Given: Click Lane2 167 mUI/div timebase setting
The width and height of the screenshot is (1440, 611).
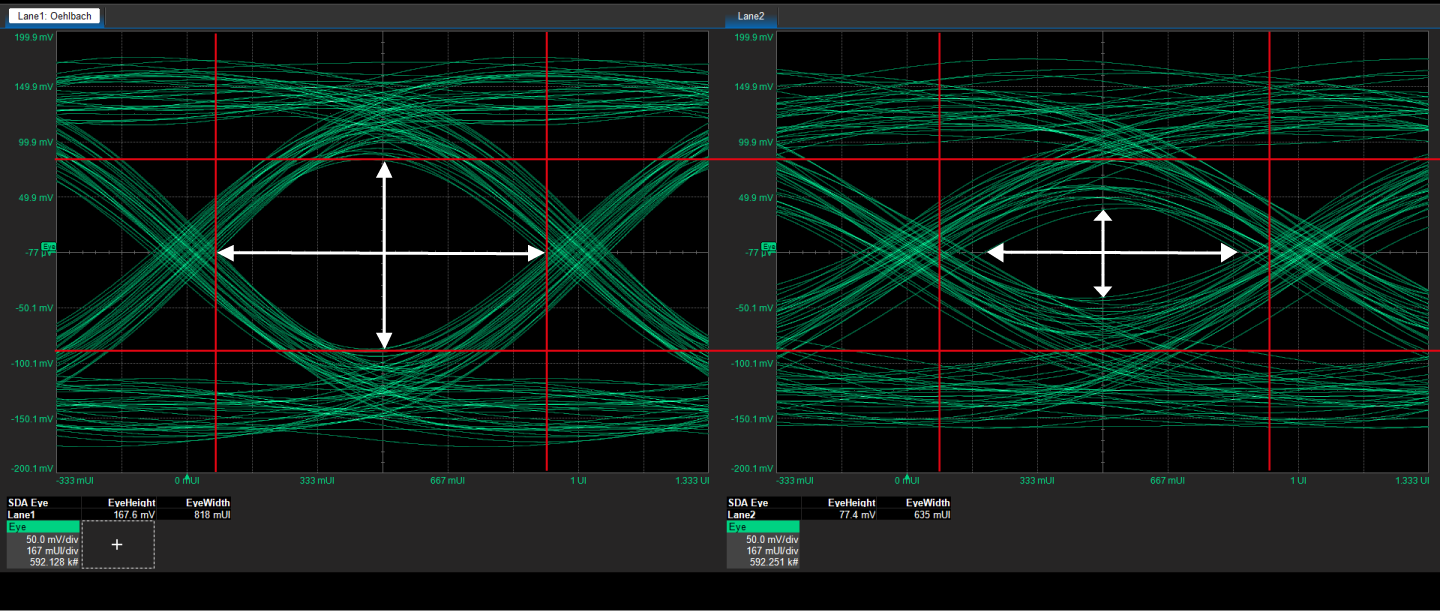Looking at the screenshot, I should (x=772, y=550).
